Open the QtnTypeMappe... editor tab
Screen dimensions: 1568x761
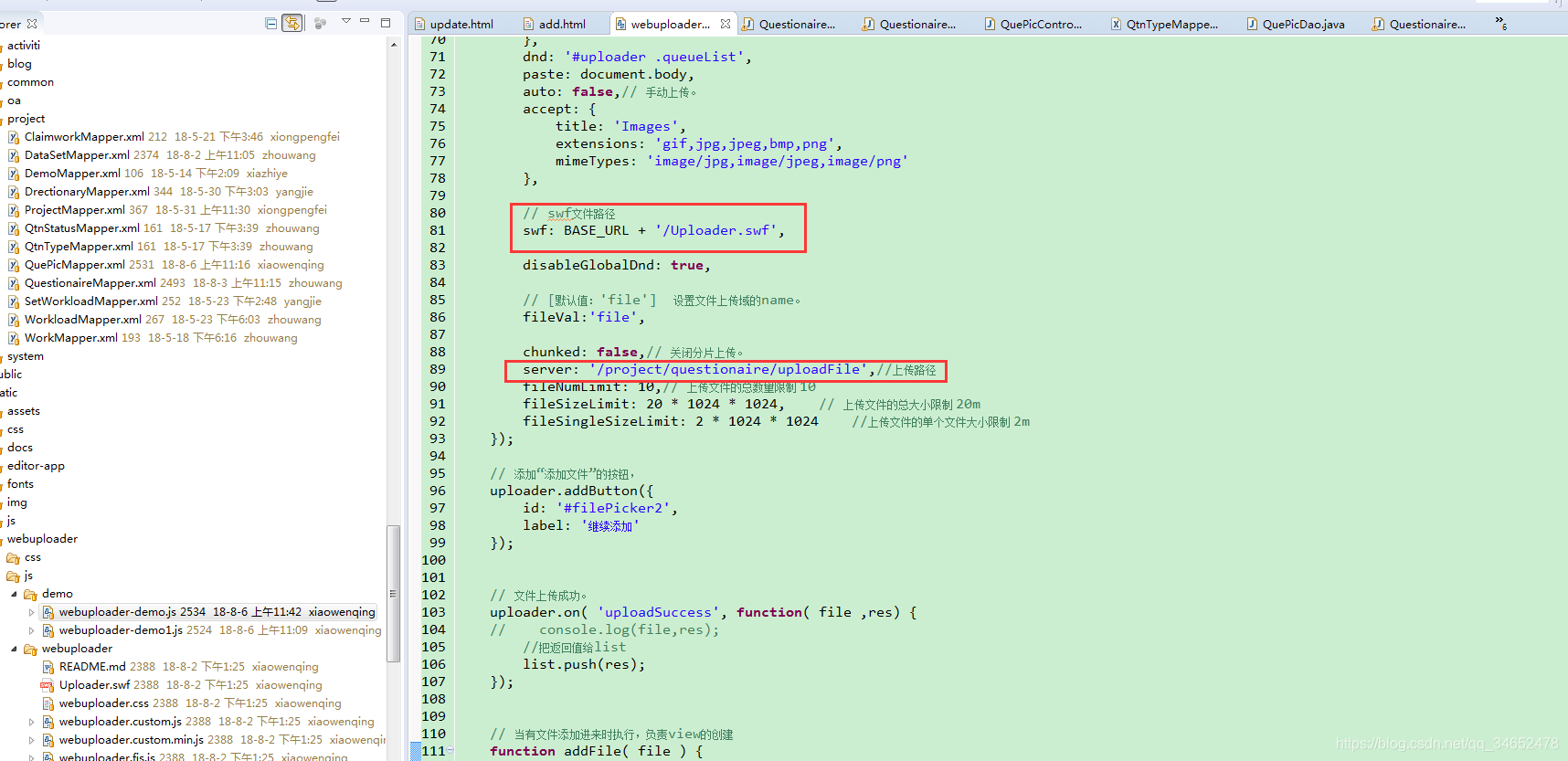tap(1165, 24)
